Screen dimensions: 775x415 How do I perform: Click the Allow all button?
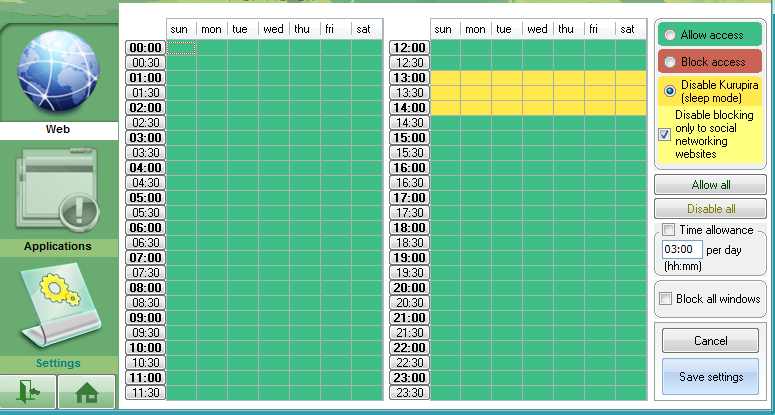tap(711, 185)
